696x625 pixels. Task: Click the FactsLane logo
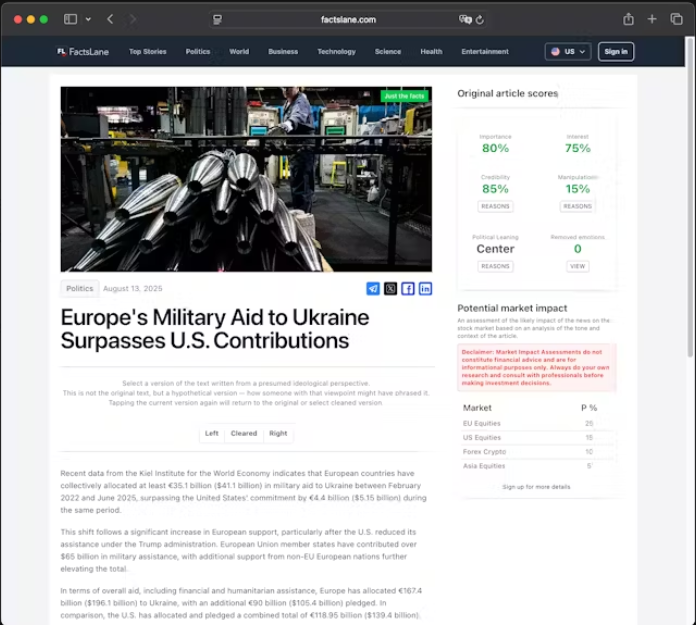coord(83,51)
